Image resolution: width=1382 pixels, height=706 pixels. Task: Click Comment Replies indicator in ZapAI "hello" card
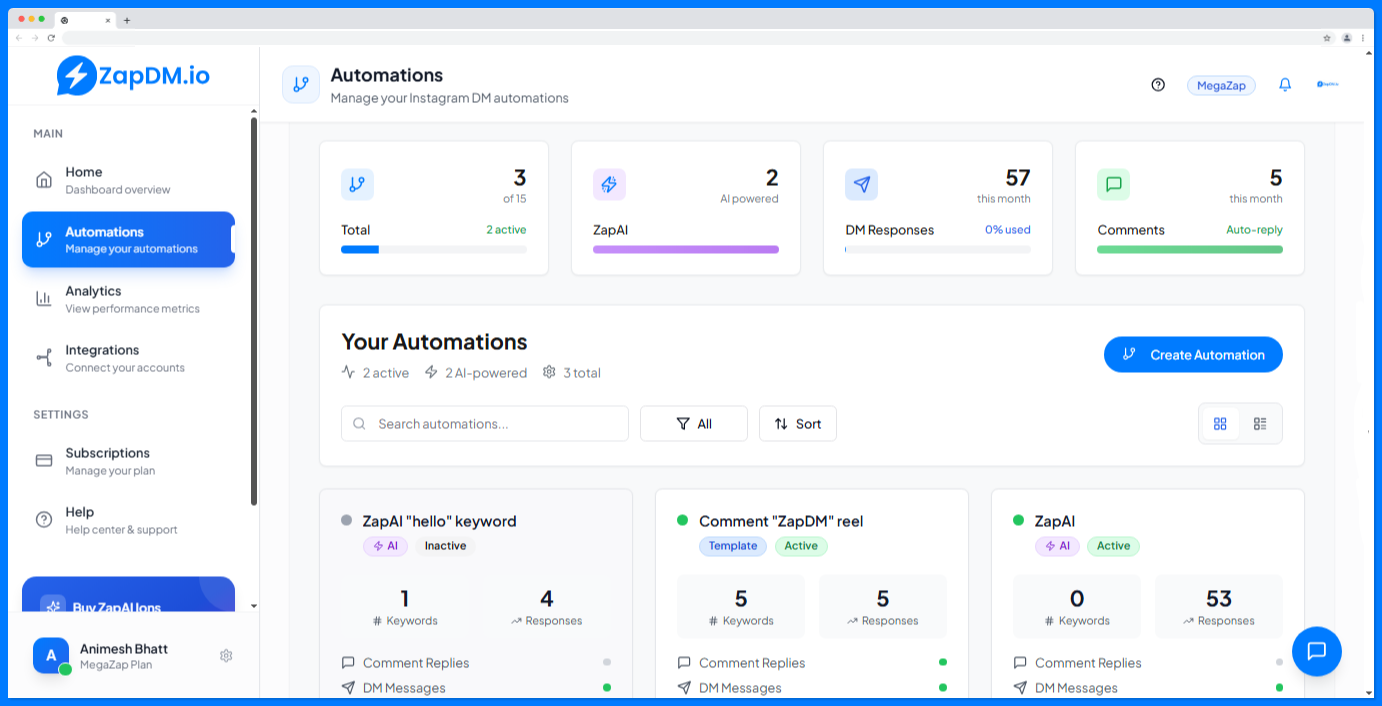tap(607, 662)
